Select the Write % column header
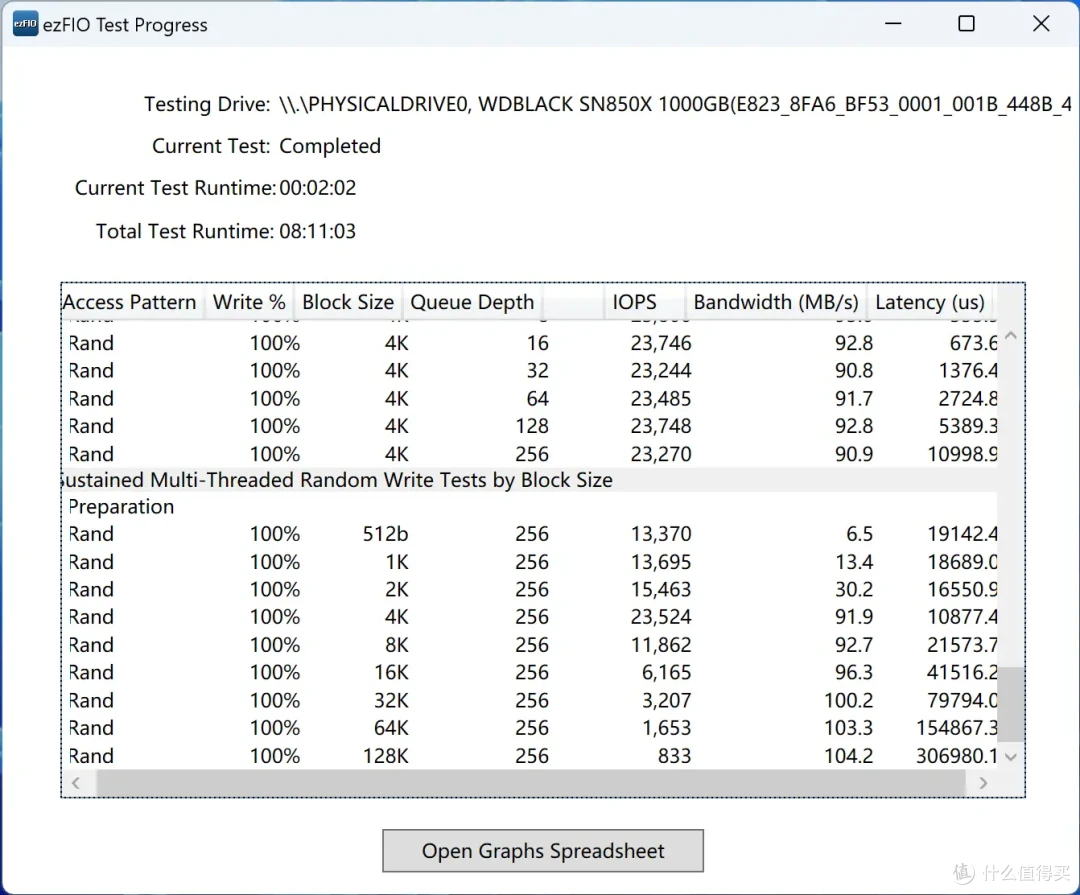This screenshot has width=1080, height=895. click(x=248, y=301)
